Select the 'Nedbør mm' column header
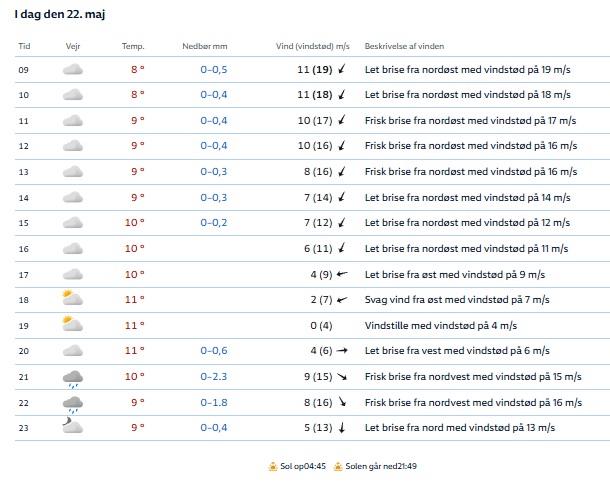 [x=205, y=46]
